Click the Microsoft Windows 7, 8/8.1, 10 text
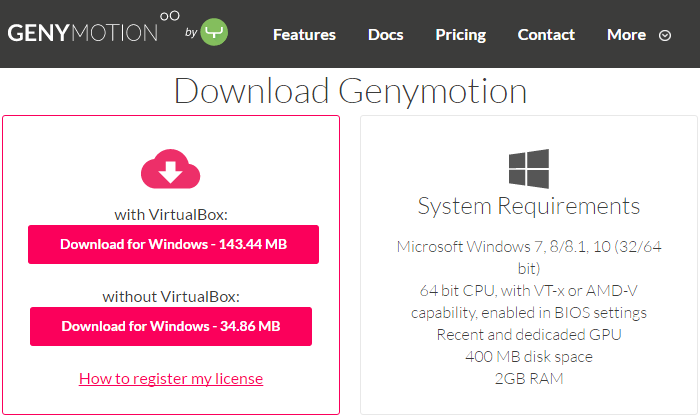The image size is (700, 420). pos(529,258)
